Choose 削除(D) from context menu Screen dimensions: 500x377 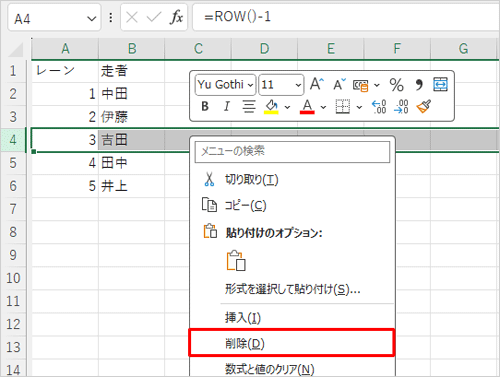[x=292, y=343]
